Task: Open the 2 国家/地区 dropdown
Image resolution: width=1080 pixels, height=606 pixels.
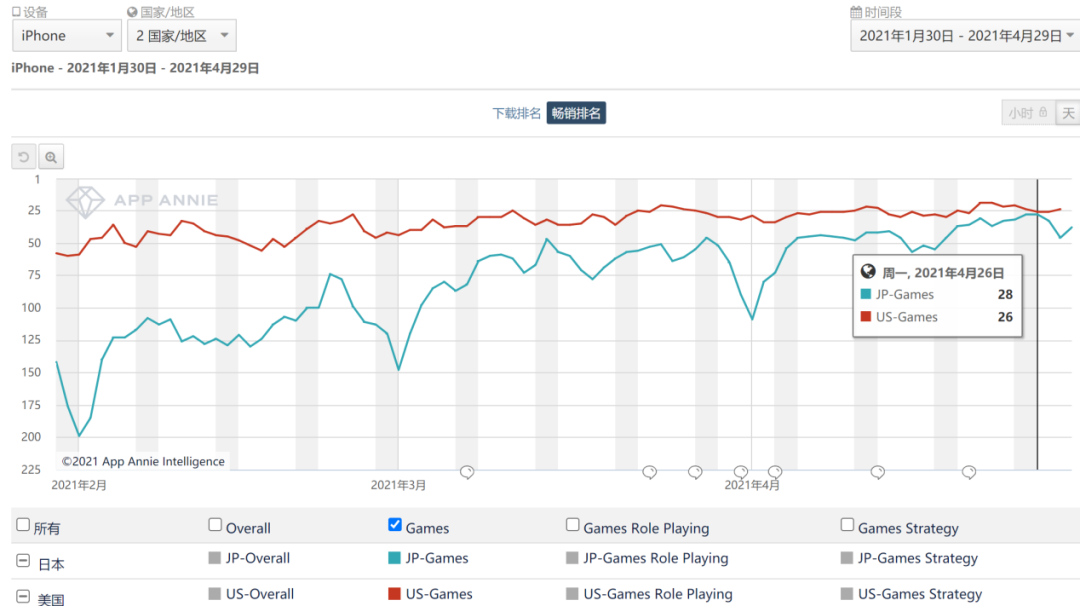Action: pyautogui.click(x=183, y=36)
